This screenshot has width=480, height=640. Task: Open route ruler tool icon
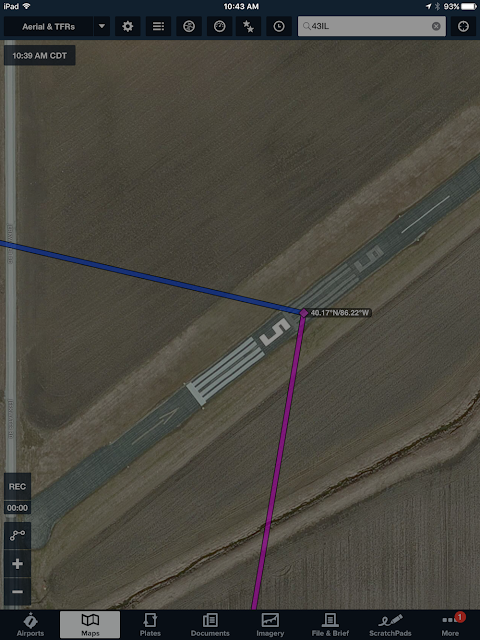(17, 535)
